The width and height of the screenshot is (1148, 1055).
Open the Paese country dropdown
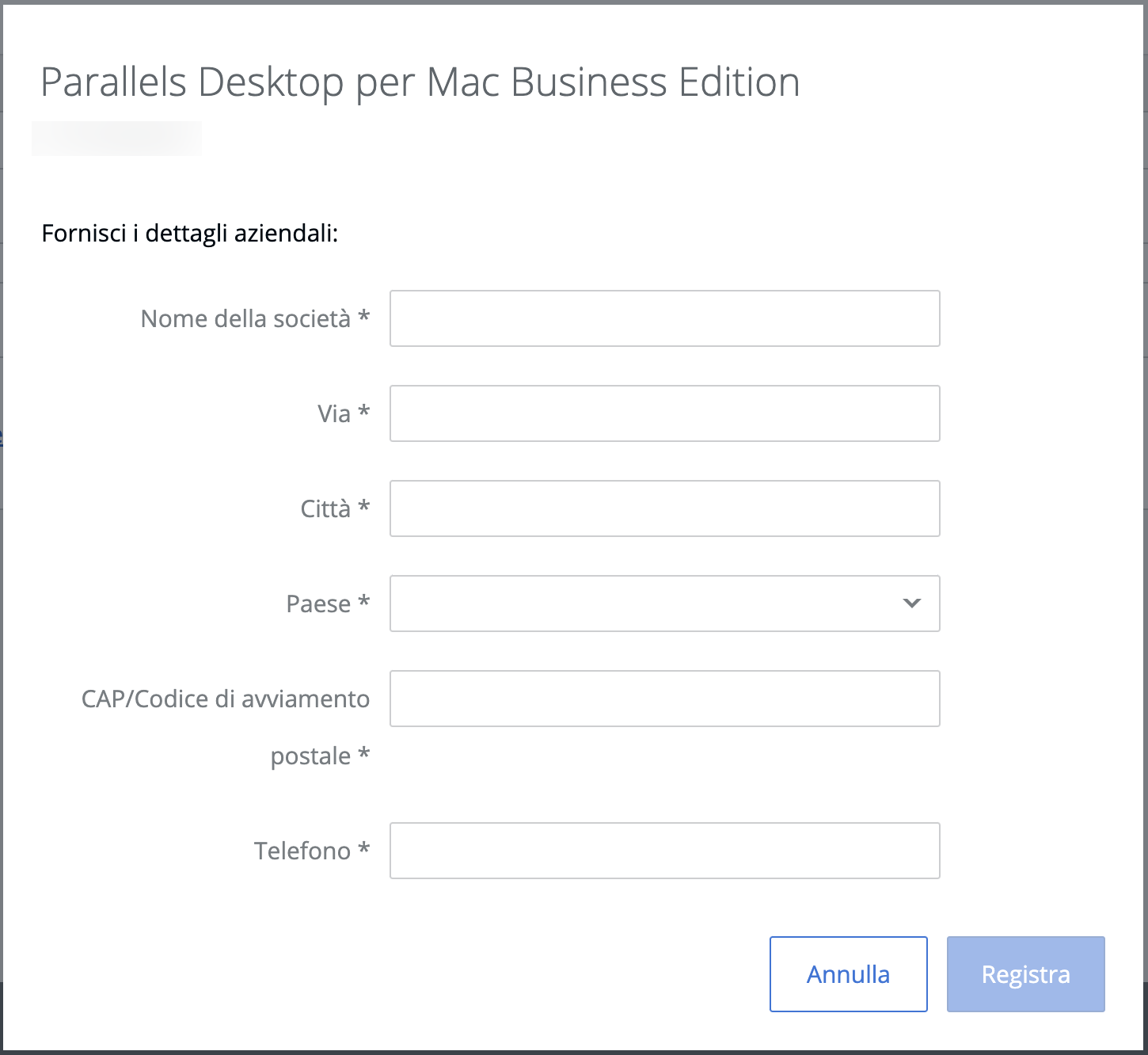pyautogui.click(x=649, y=604)
